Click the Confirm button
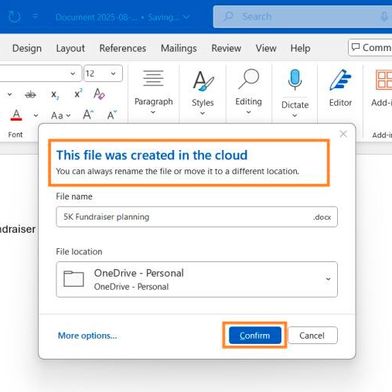392x392 pixels. tap(255, 335)
